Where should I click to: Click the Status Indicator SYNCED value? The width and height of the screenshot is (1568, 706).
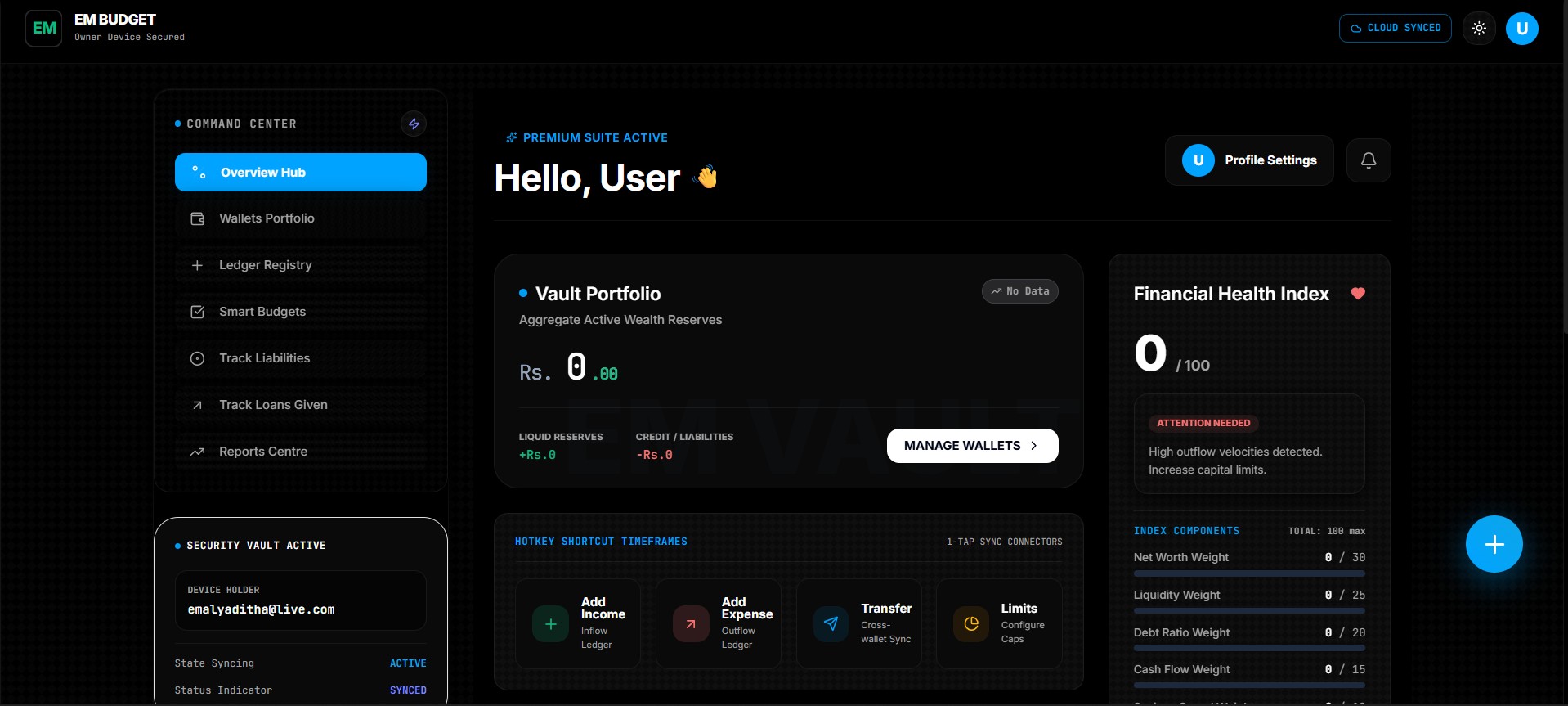[408, 690]
